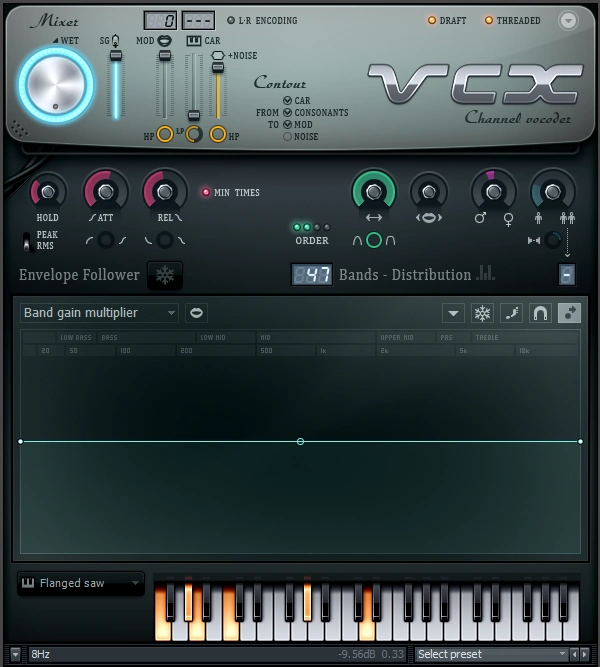Flip the PEAK/RMS switch
This screenshot has height=667, width=600.
click(x=27, y=241)
